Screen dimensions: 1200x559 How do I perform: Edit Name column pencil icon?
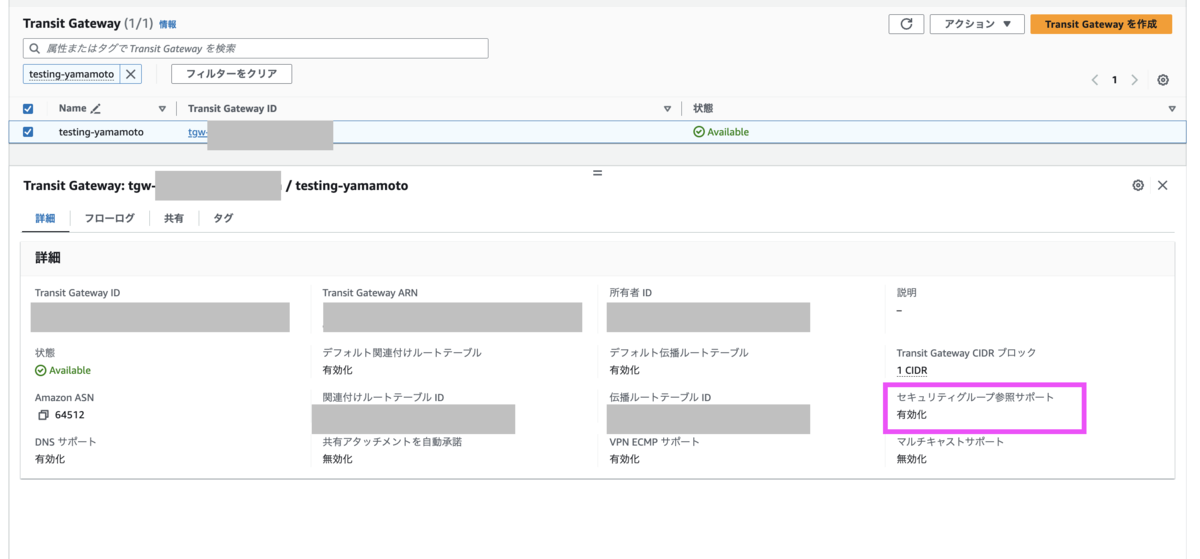96,108
